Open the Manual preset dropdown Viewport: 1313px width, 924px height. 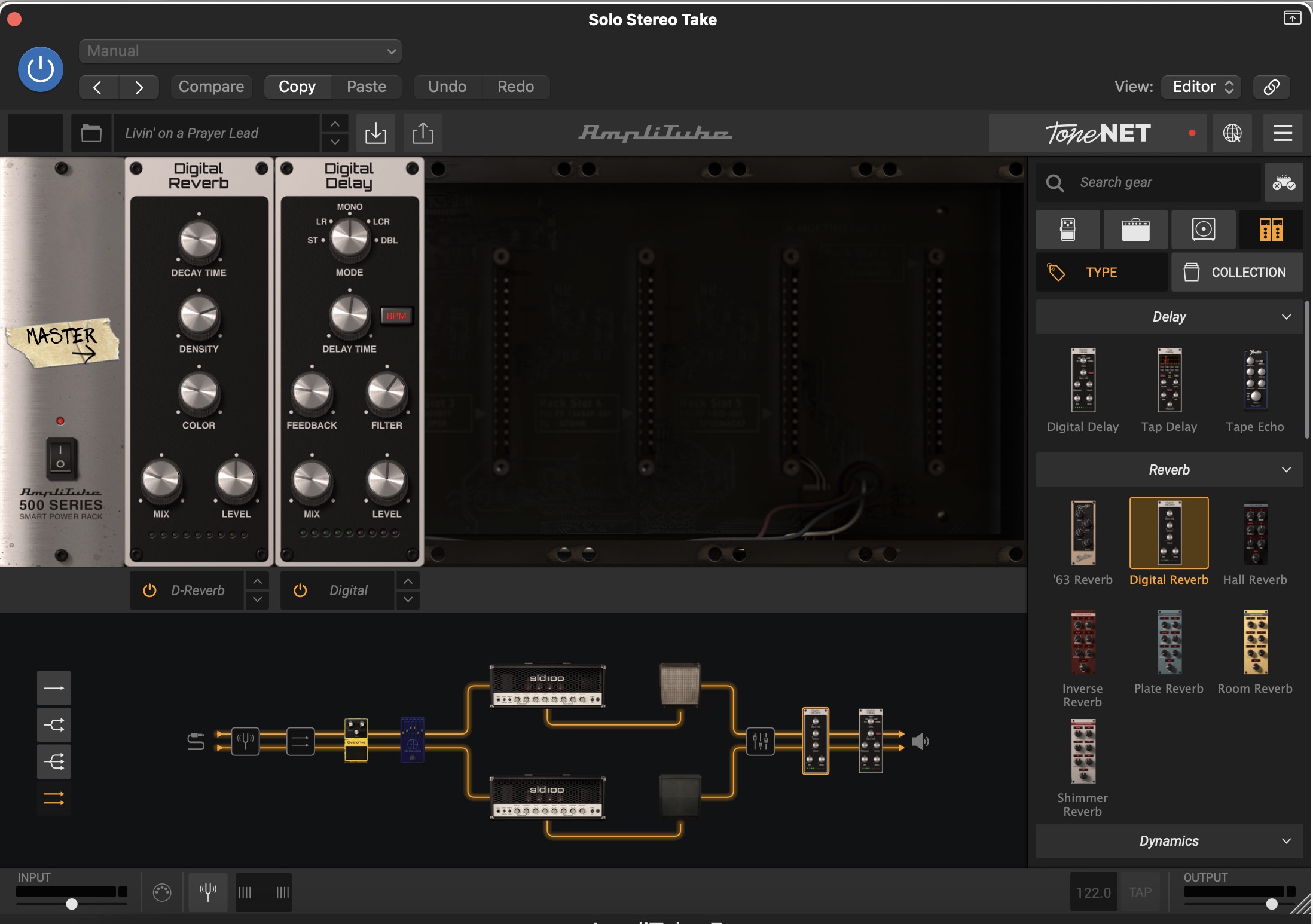(240, 51)
